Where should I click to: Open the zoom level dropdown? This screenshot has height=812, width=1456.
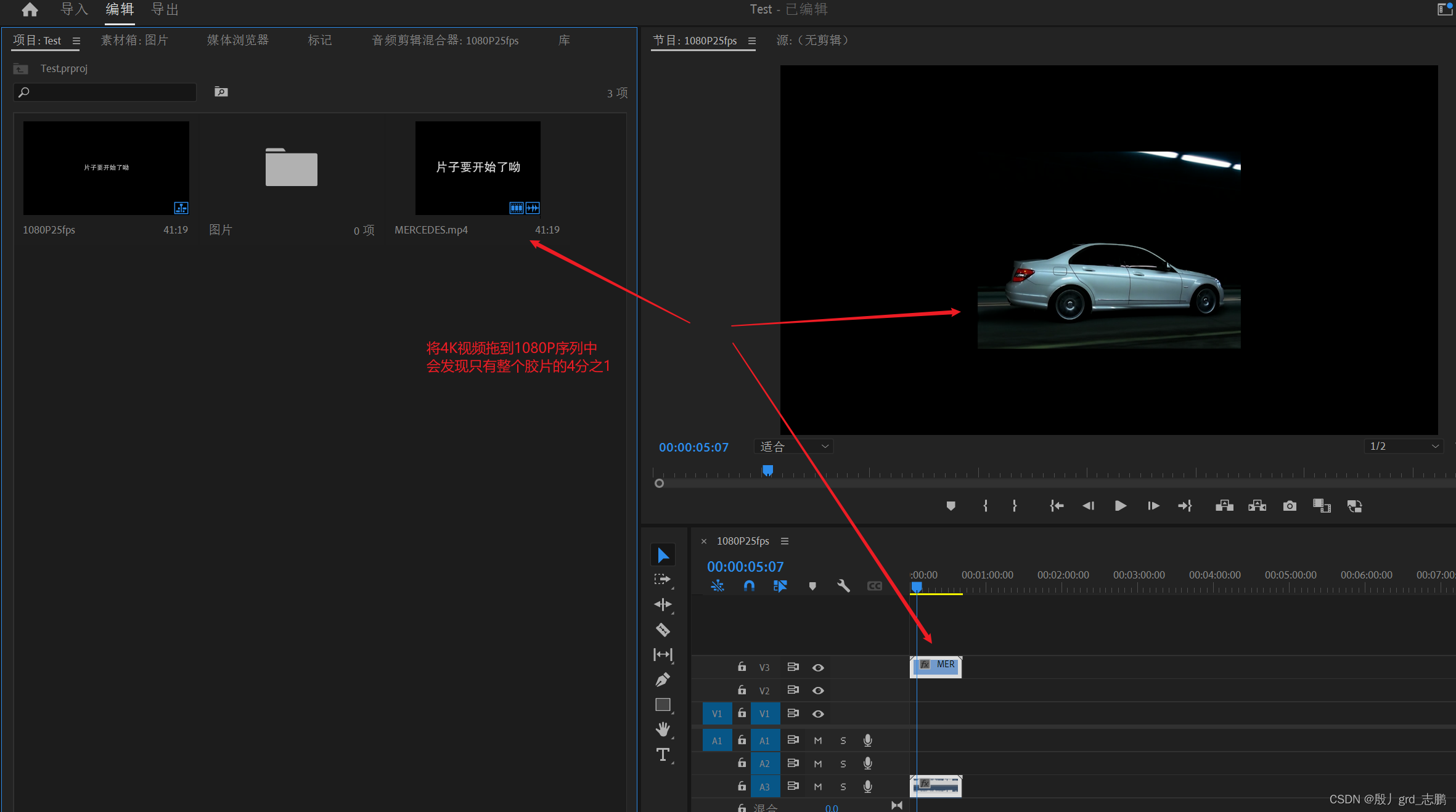click(793, 446)
